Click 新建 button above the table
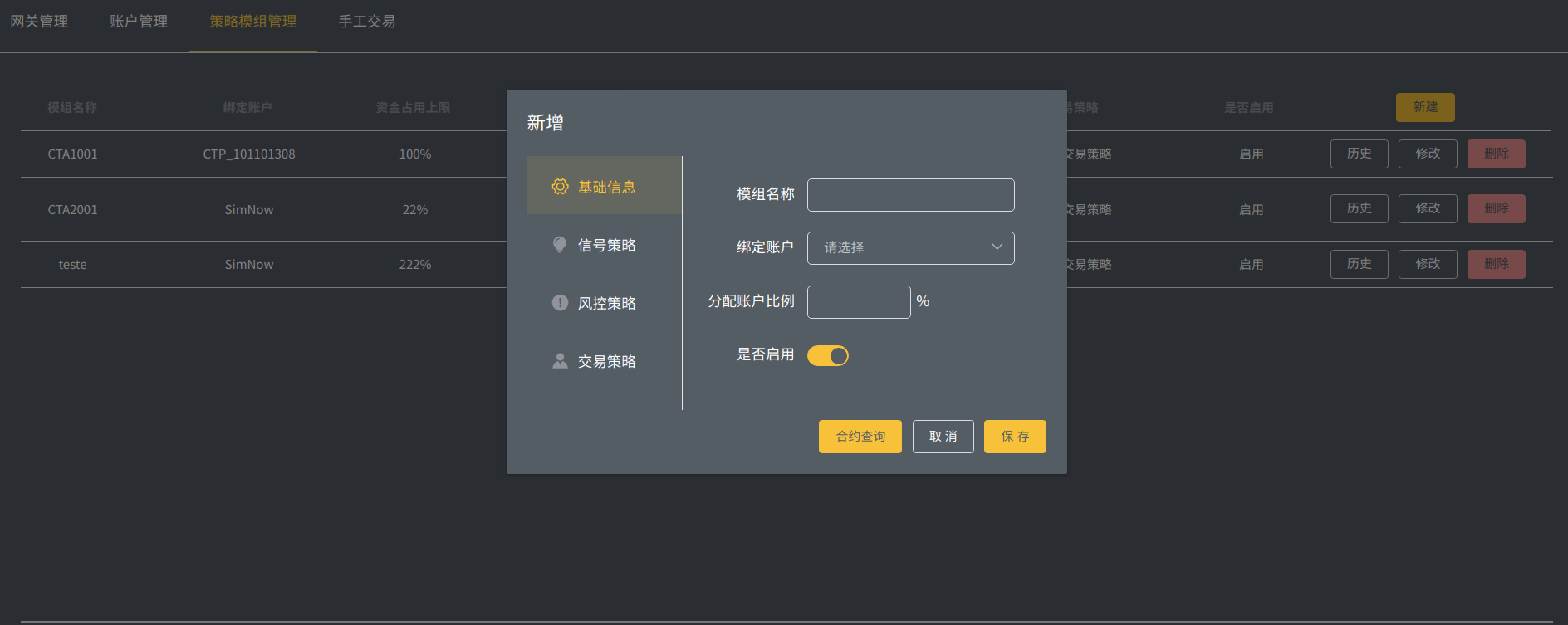This screenshot has width=1568, height=625. pos(1424,107)
